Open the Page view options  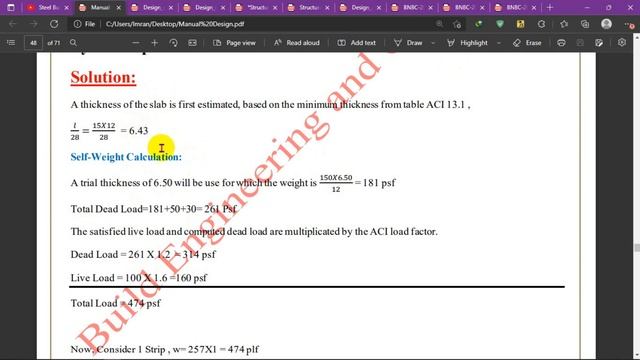pos(234,42)
